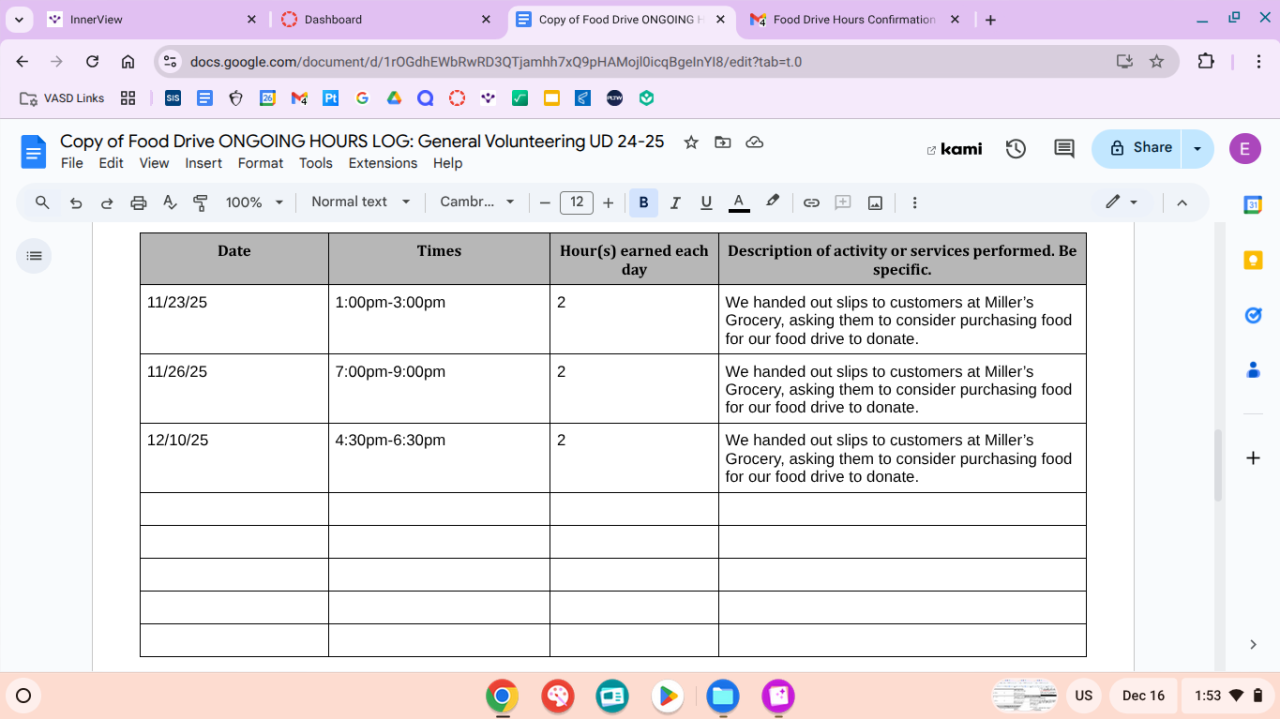Open Google Calendar side panel
Image resolution: width=1280 pixels, height=719 pixels.
pos(1253,205)
